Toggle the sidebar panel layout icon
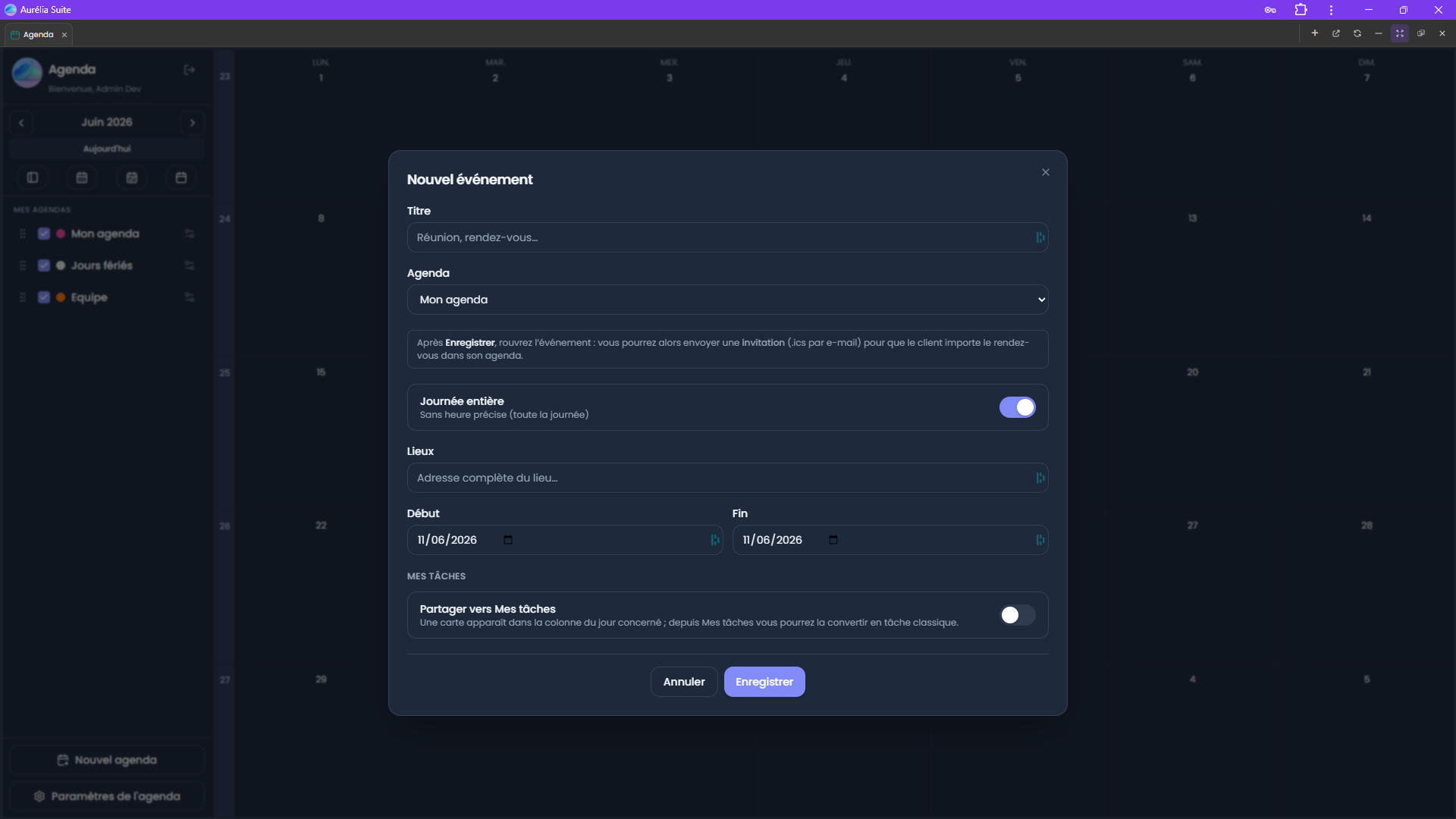Viewport: 1456px width, 819px height. [33, 177]
